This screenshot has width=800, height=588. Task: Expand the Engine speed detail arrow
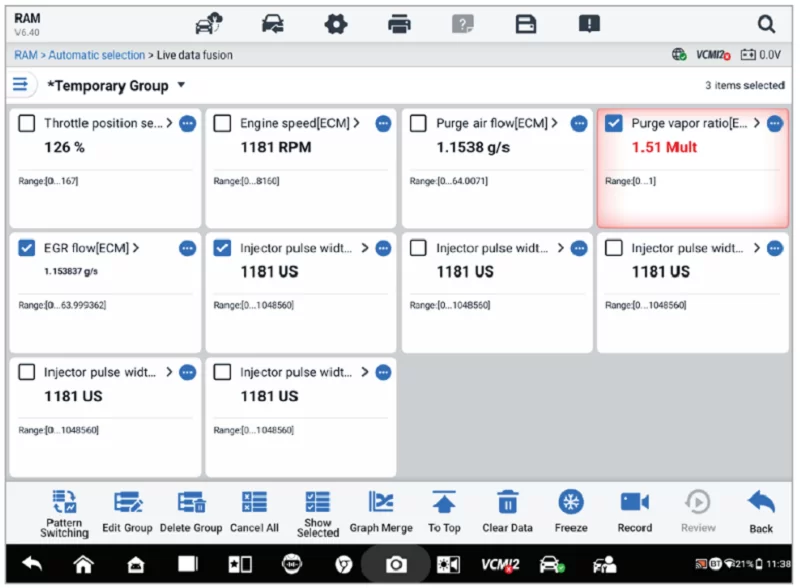point(357,124)
